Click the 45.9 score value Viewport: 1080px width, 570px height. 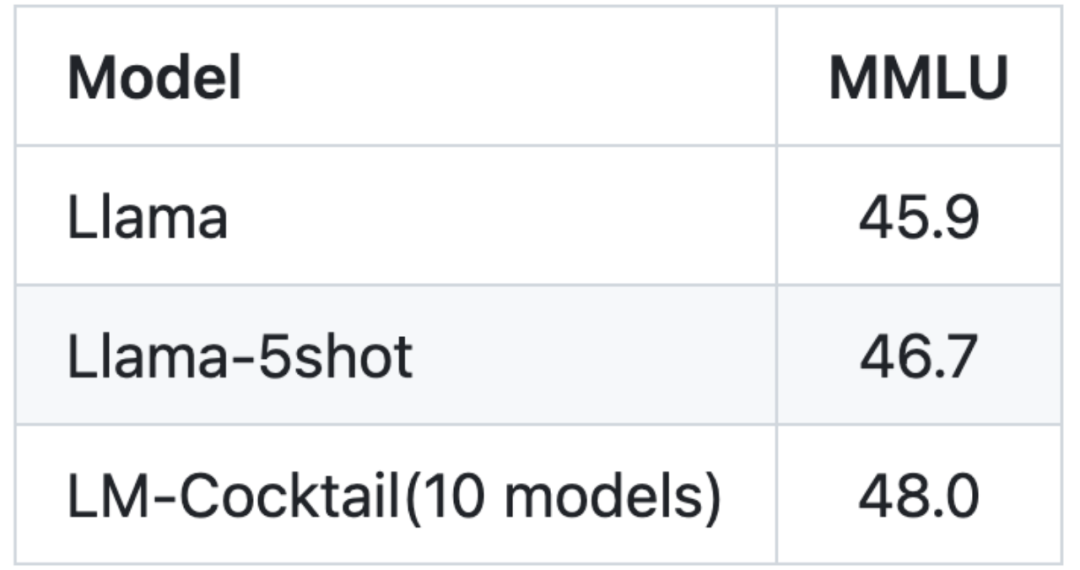tap(918, 217)
